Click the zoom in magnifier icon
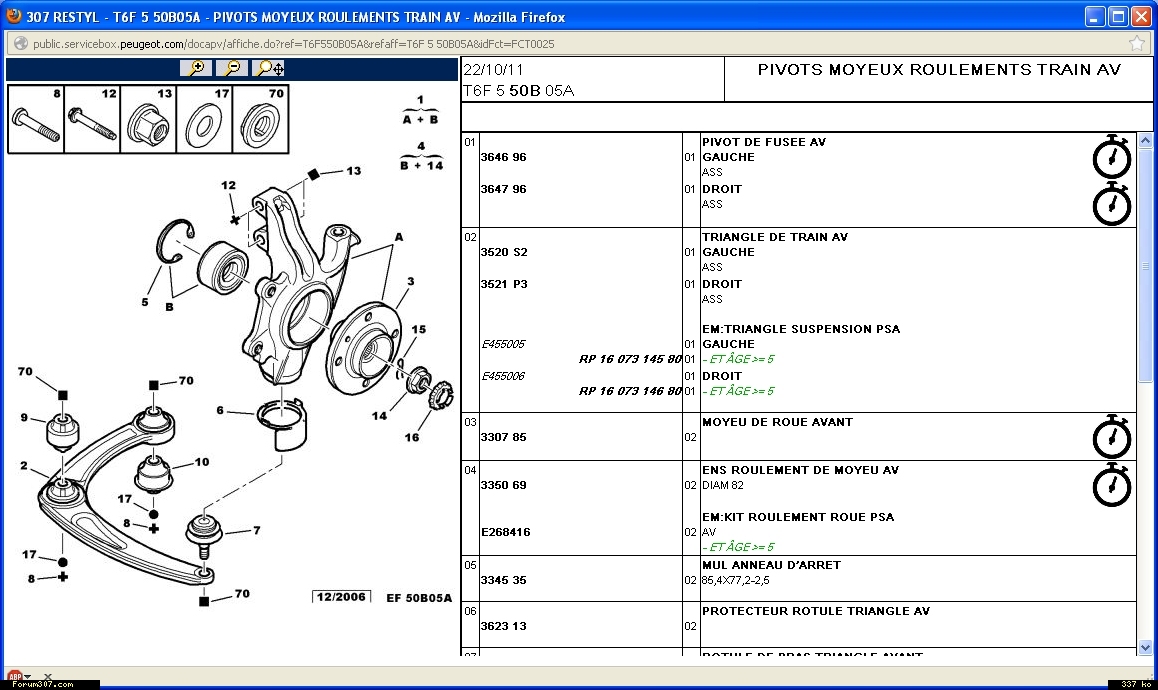This screenshot has width=1158, height=690. [x=197, y=68]
